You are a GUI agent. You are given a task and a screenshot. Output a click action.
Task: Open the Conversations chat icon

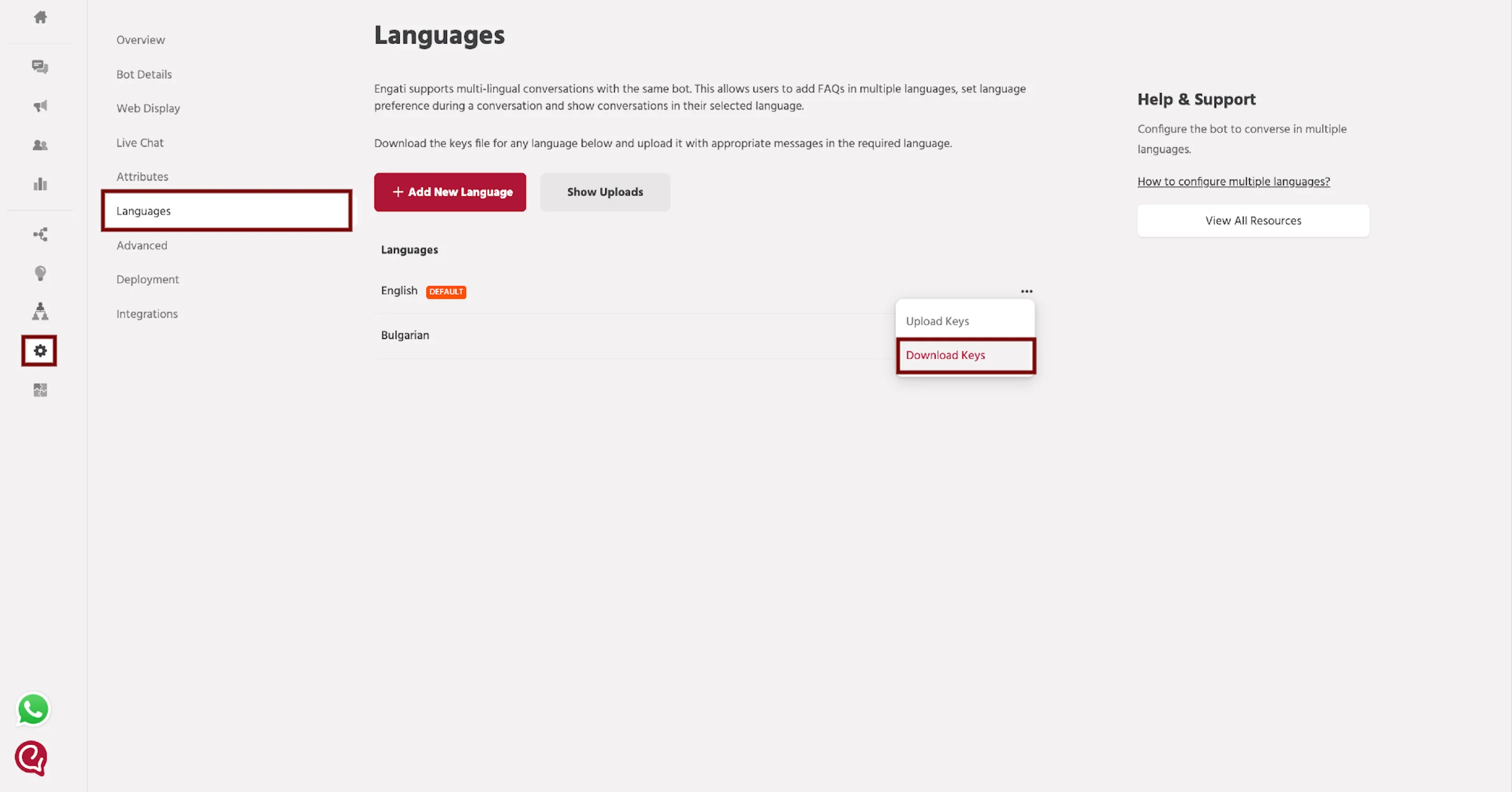40,66
